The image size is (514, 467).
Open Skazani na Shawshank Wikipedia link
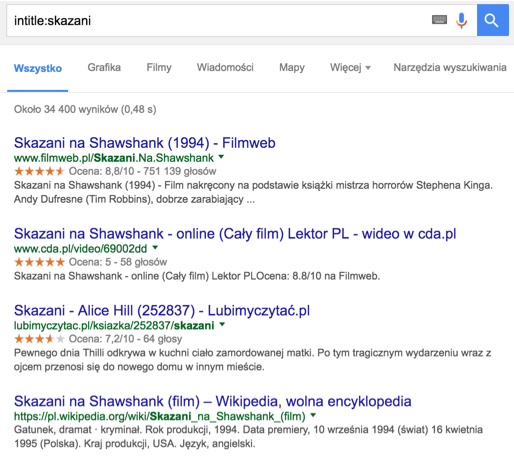(213, 401)
